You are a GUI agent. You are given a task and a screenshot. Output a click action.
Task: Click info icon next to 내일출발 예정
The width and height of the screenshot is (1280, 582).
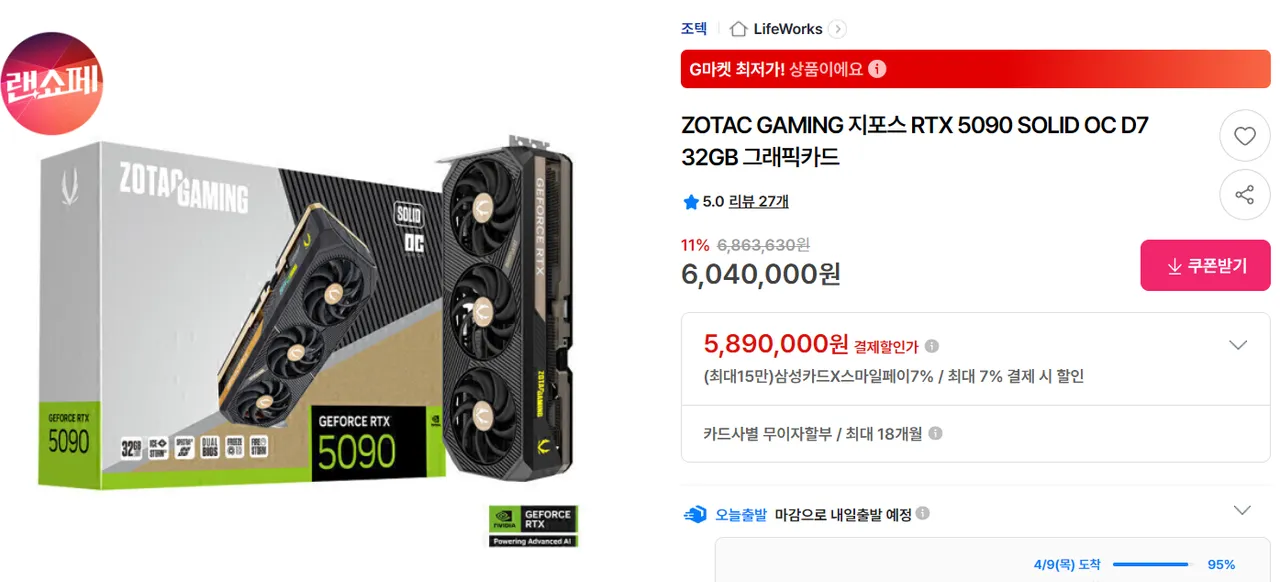tap(922, 513)
